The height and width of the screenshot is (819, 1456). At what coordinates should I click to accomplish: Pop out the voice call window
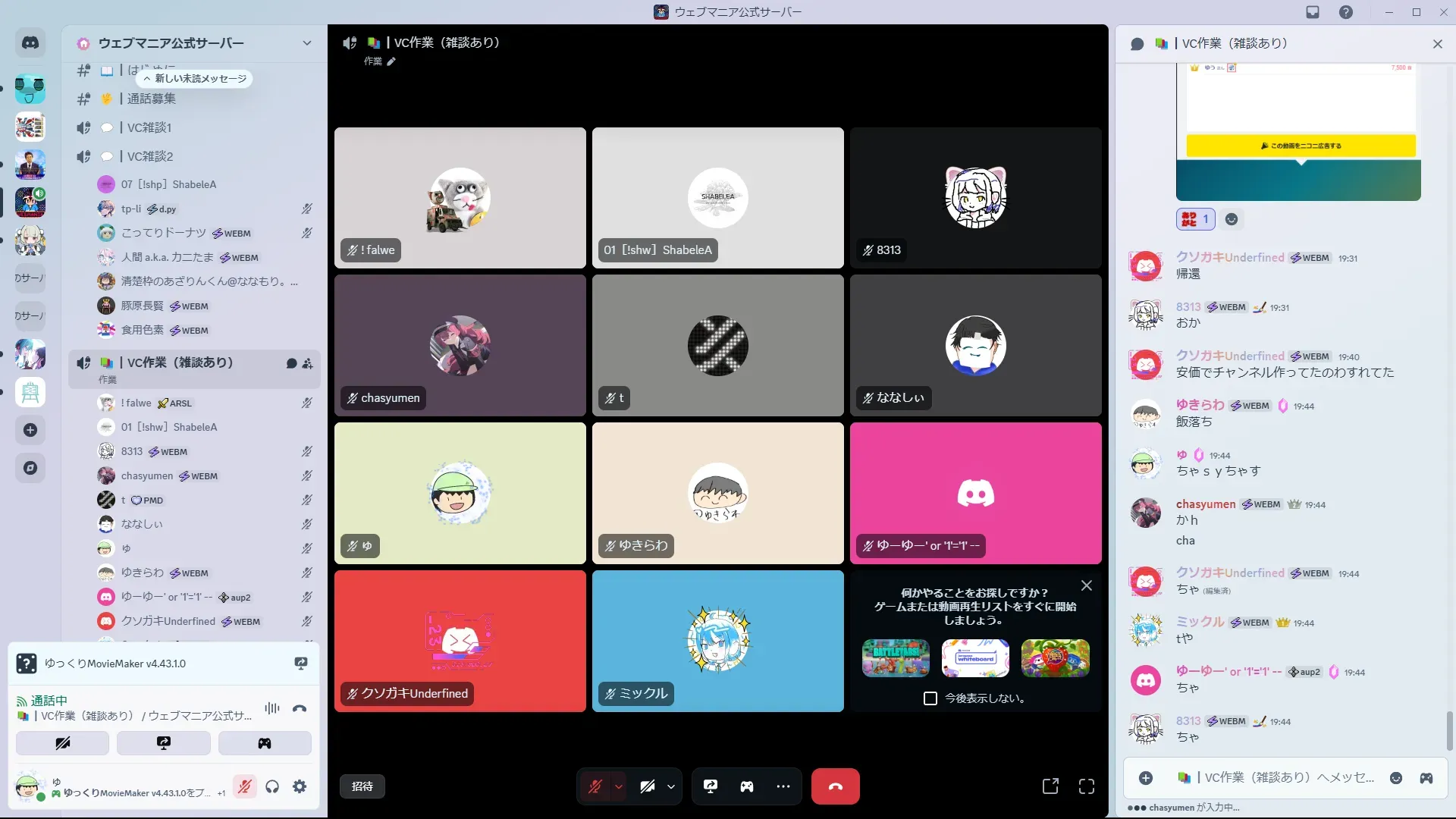pyautogui.click(x=1050, y=786)
